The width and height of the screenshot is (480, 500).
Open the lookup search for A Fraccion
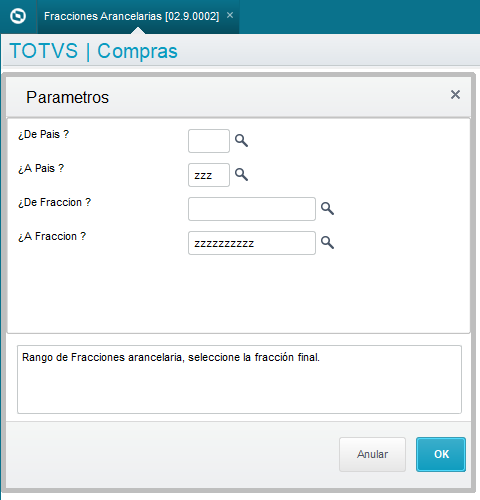[x=327, y=243]
